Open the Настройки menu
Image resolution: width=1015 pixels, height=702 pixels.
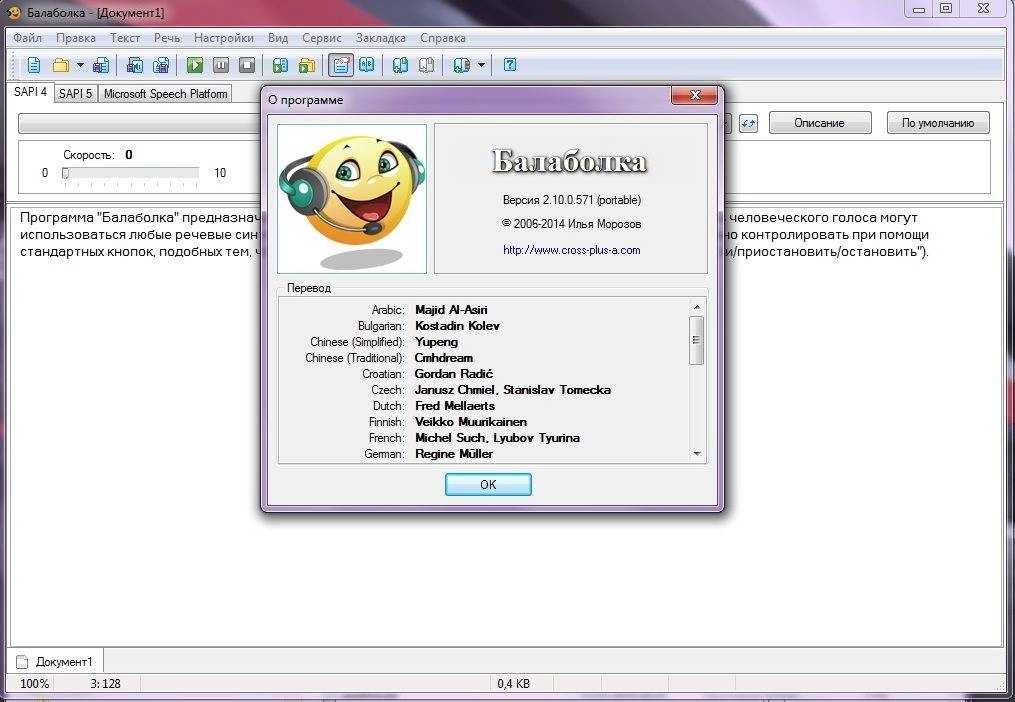[224, 38]
